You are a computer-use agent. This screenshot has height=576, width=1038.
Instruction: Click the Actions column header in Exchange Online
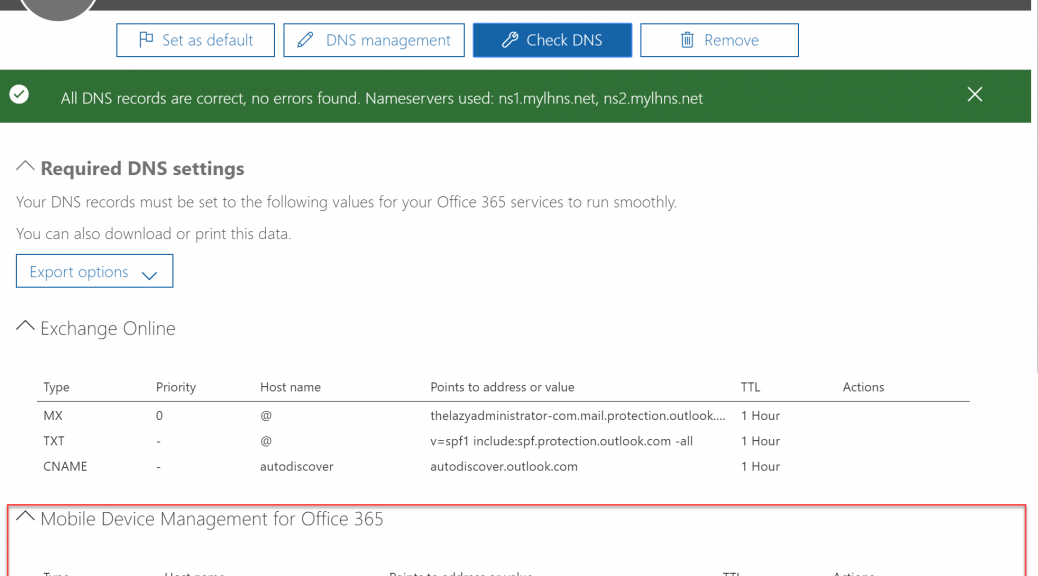tap(863, 387)
